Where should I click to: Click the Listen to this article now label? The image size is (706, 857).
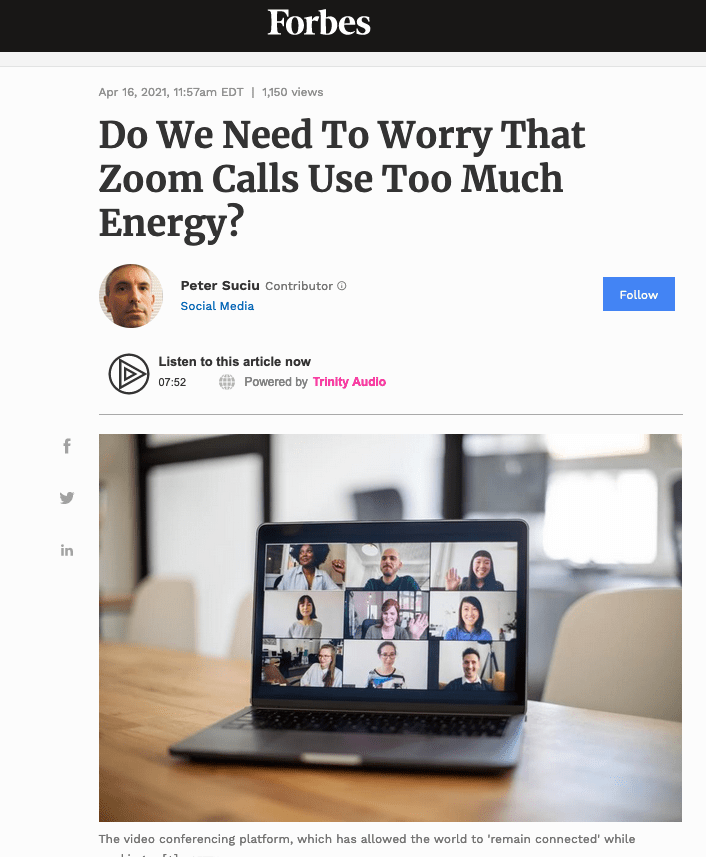click(x=234, y=361)
